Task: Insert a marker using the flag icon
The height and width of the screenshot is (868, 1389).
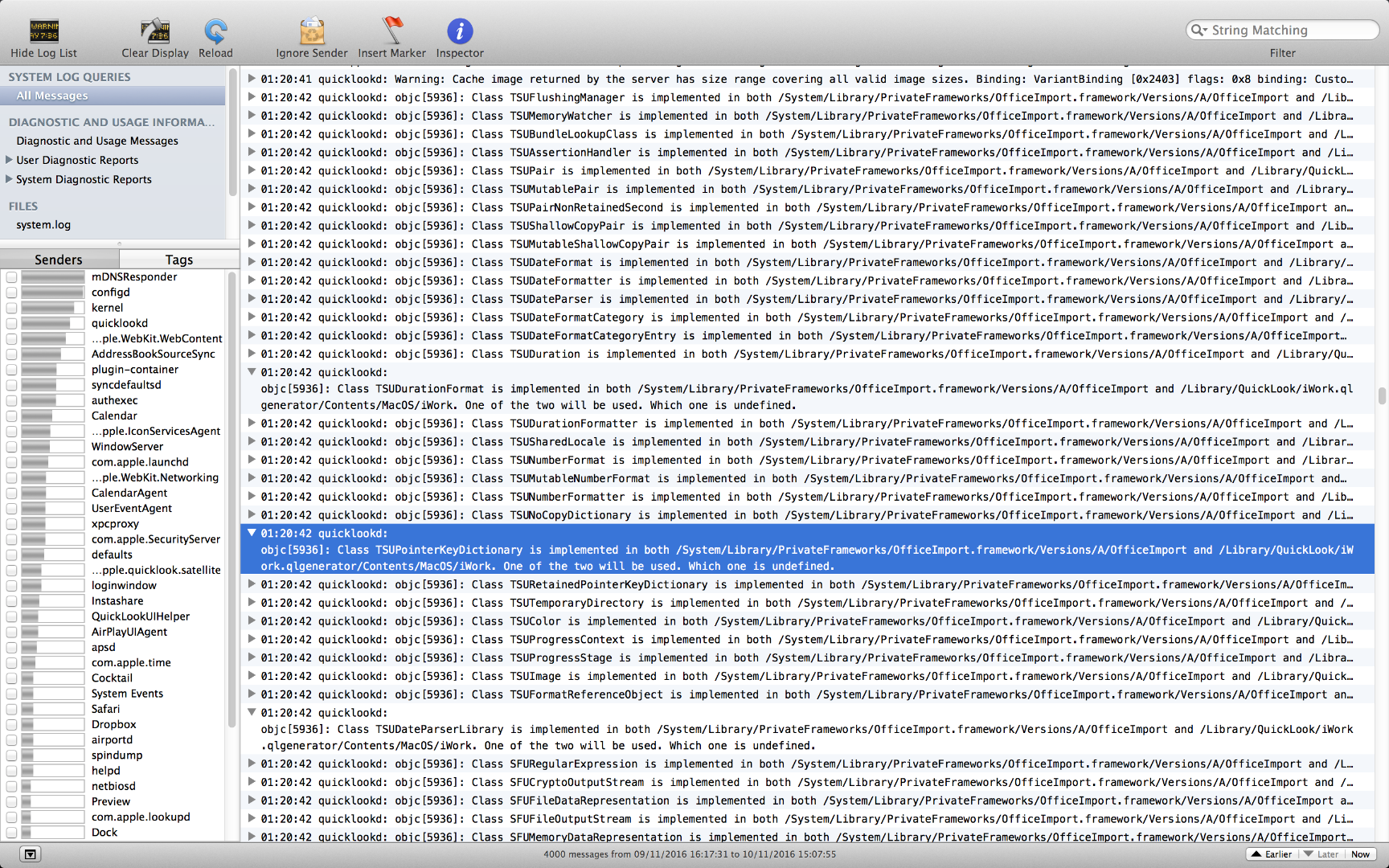Action: (x=392, y=31)
